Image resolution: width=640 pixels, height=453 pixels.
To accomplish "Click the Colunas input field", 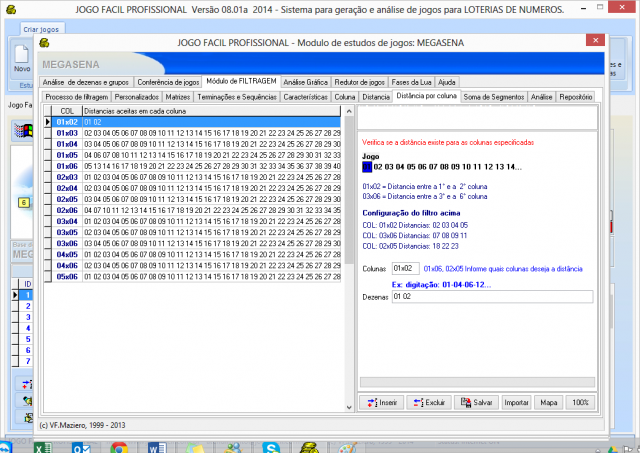I will pyautogui.click(x=406, y=268).
